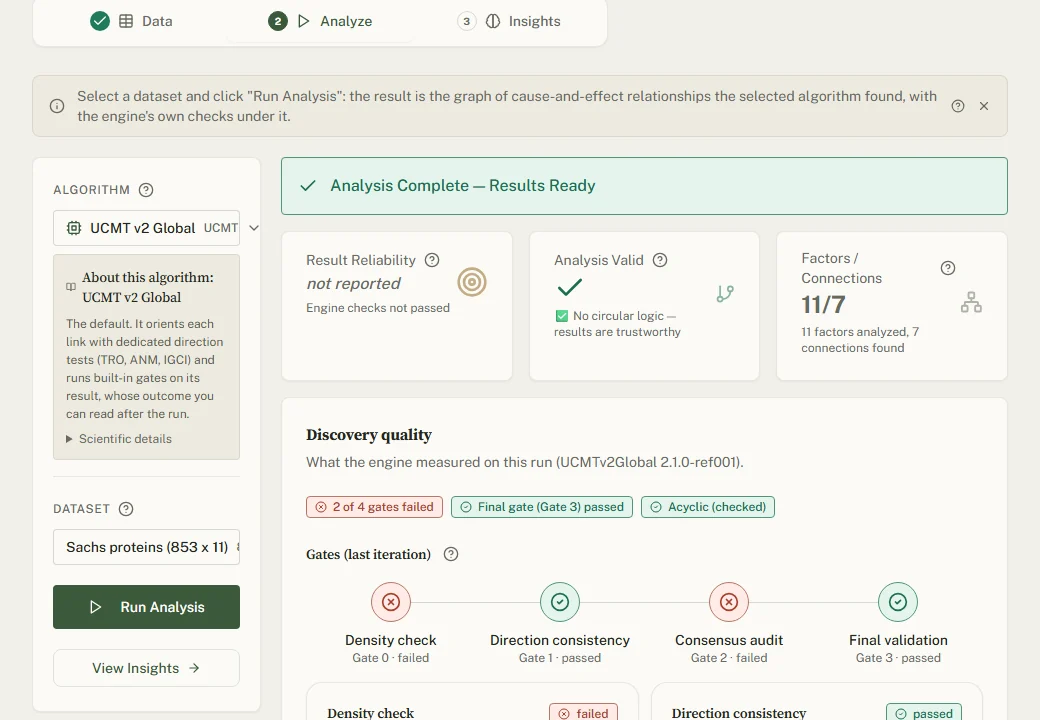Click the failed badge on Density check card
The height and width of the screenshot is (720, 1040).
(584, 713)
